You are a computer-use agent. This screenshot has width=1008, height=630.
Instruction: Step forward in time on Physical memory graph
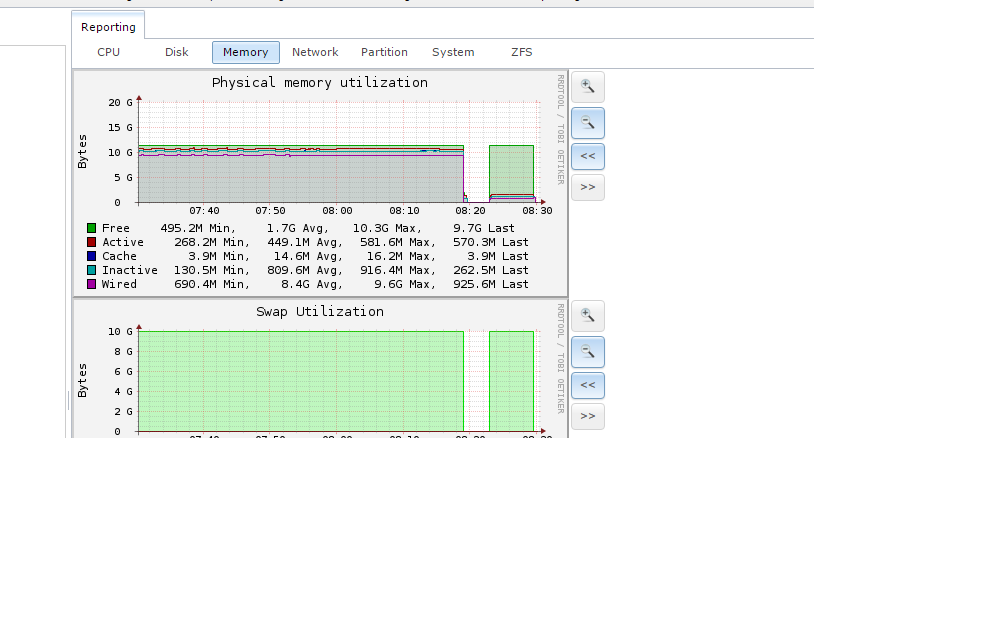coord(588,187)
